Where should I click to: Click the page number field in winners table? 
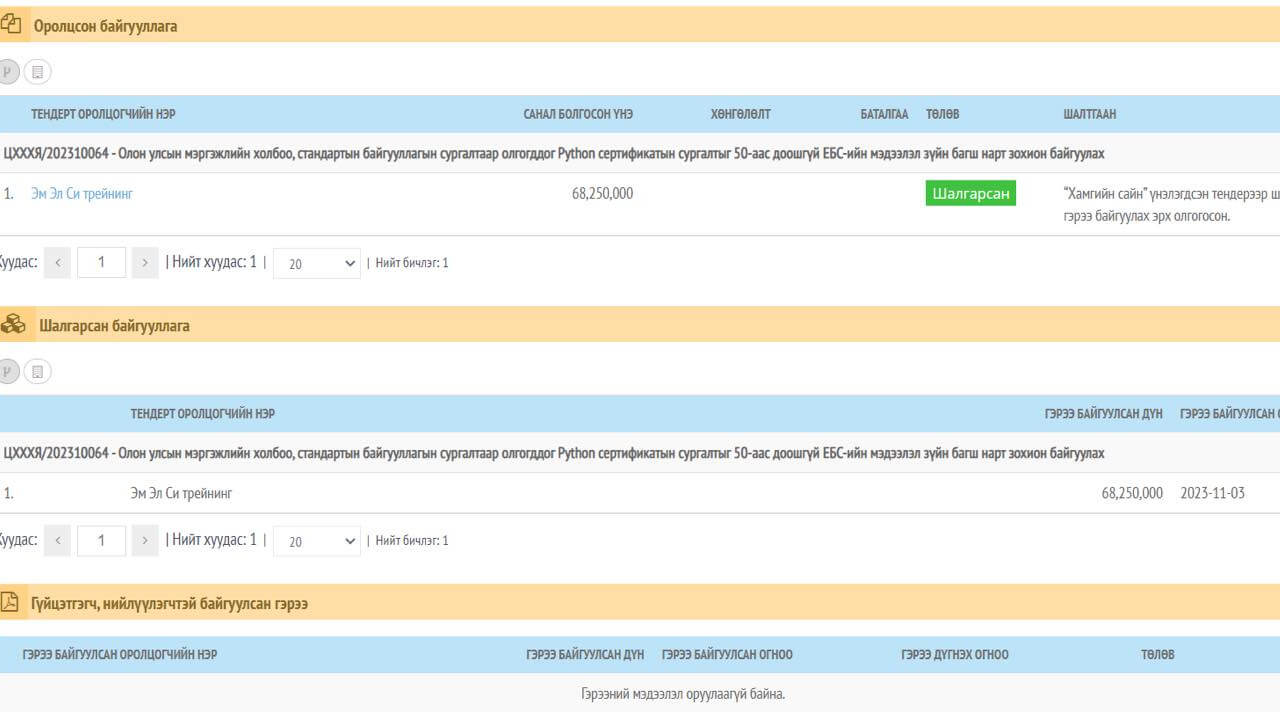click(101, 541)
